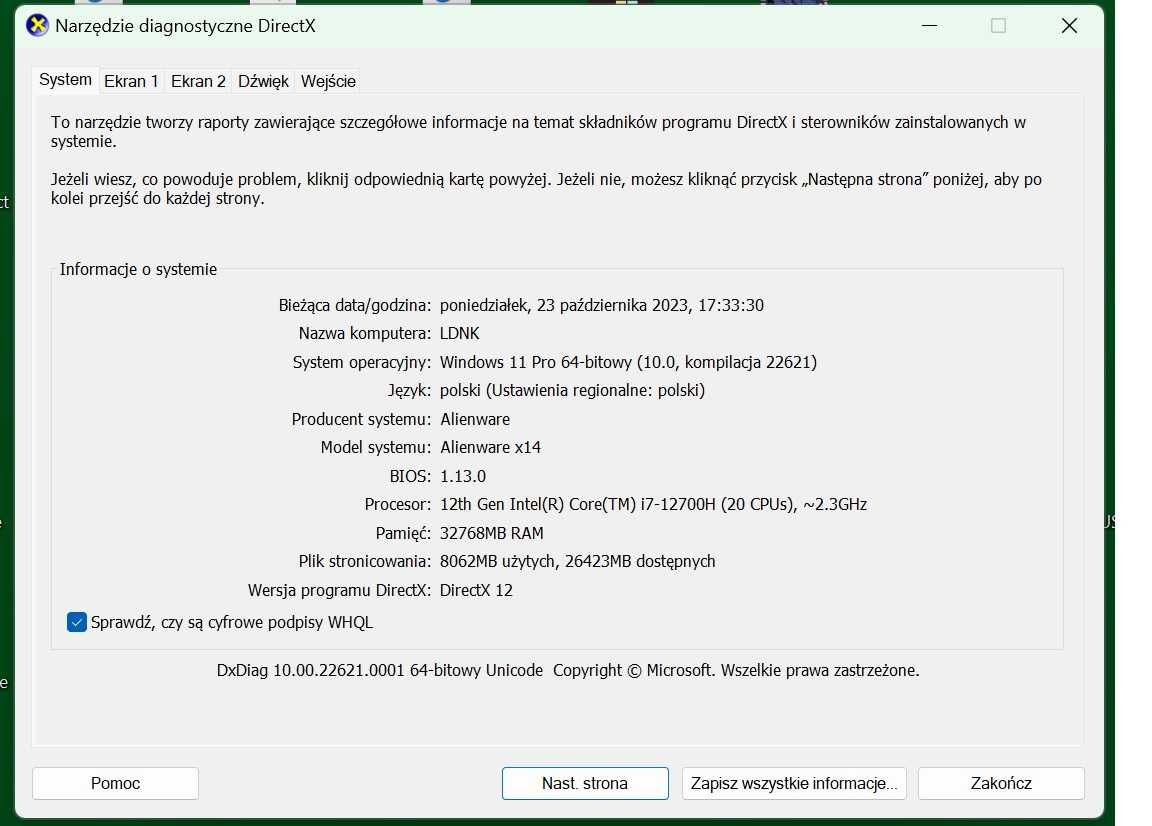The image size is (1152, 826).
Task: Click the 'DxDiag 10.00.22621.0001 64-bitowy Unicode' footer text
Action: (380, 670)
